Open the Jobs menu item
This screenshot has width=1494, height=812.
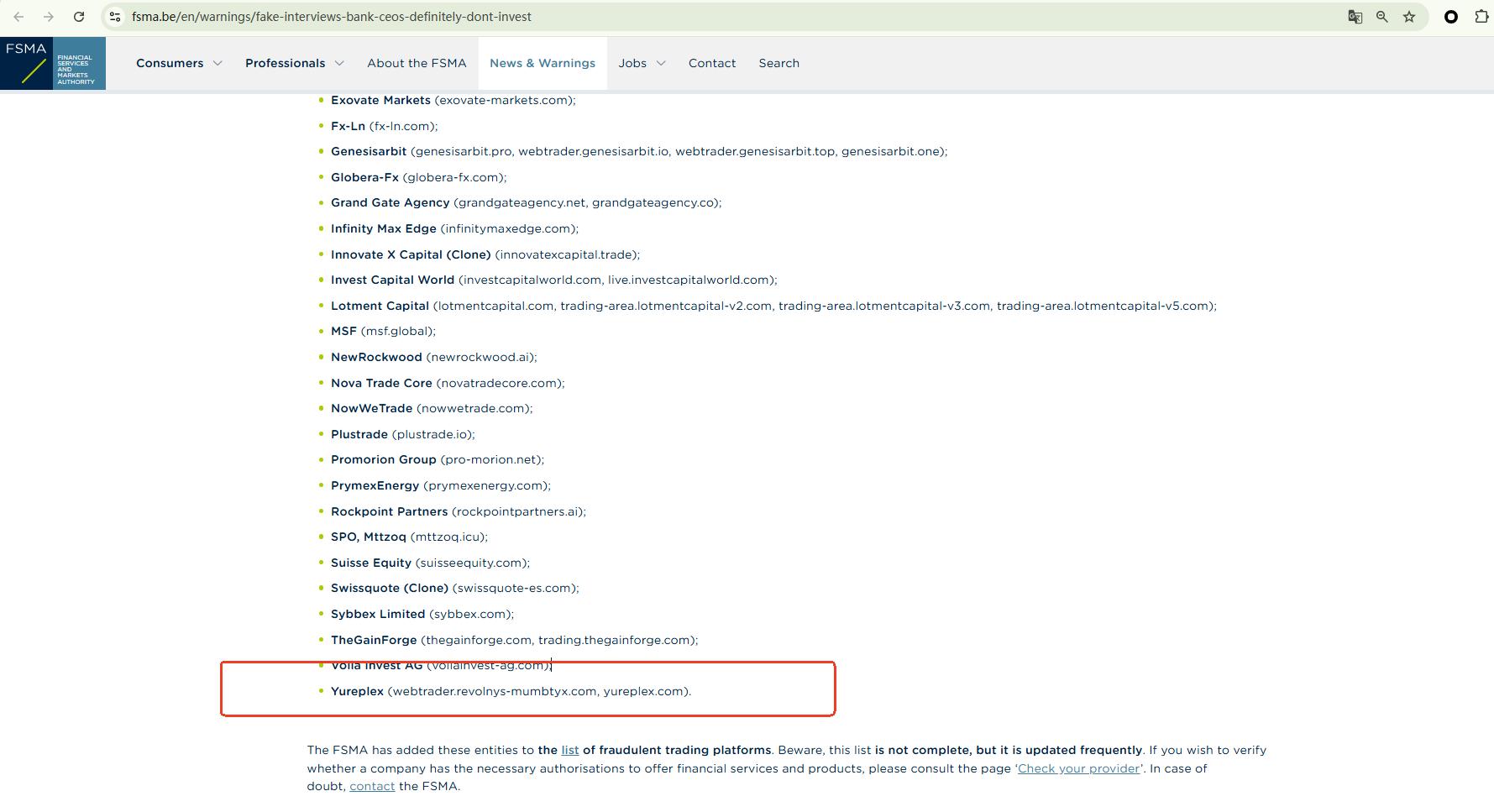tap(632, 63)
